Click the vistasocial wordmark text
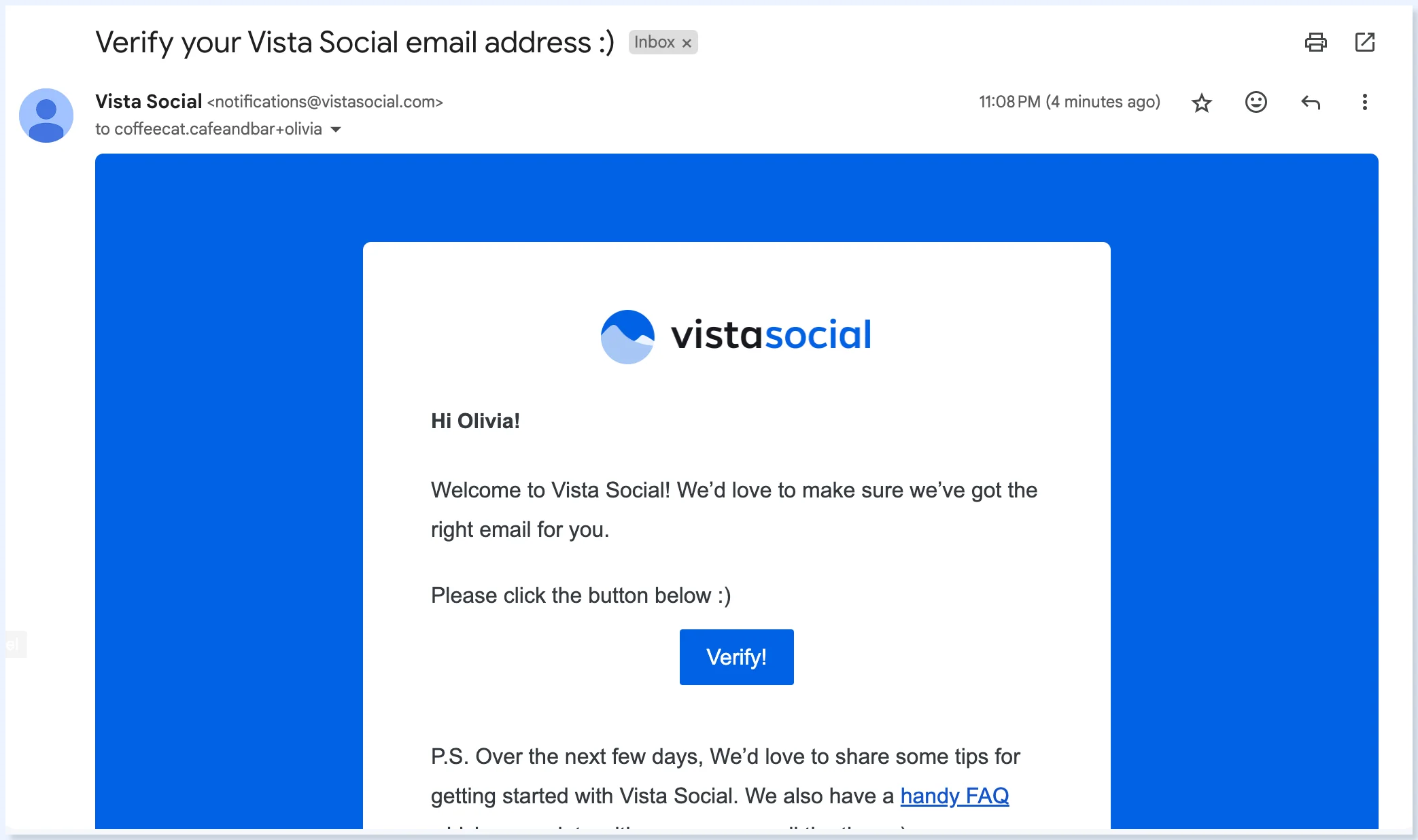 coord(771,334)
